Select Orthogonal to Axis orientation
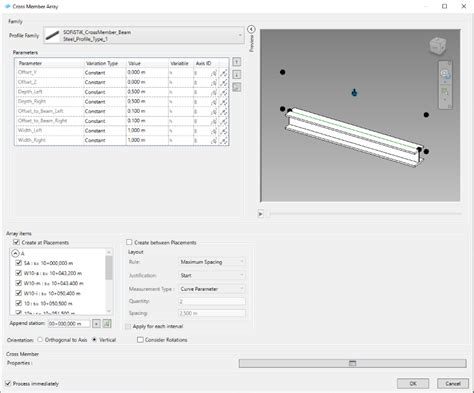The width and height of the screenshot is (474, 393). [x=40, y=340]
